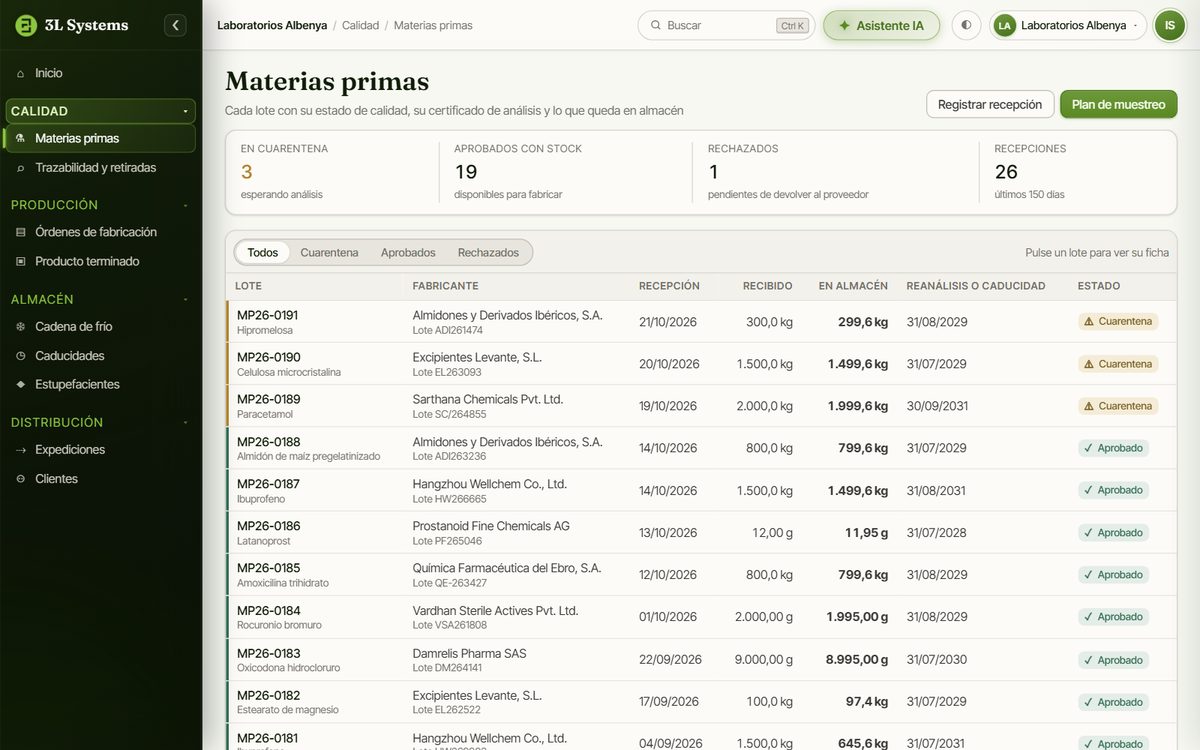The width and height of the screenshot is (1200, 750).
Task: Collapse the sidebar with the chevron button
Action: (175, 25)
